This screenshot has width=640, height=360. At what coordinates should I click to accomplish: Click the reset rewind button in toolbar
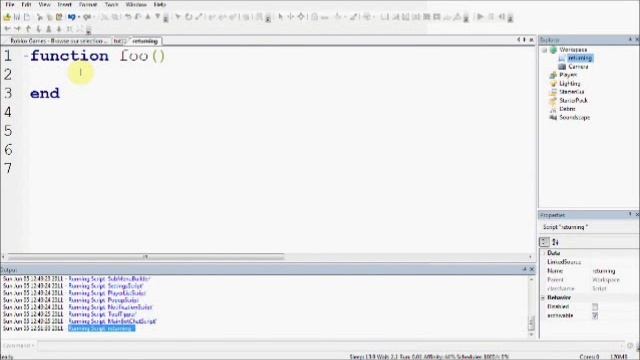502,17
